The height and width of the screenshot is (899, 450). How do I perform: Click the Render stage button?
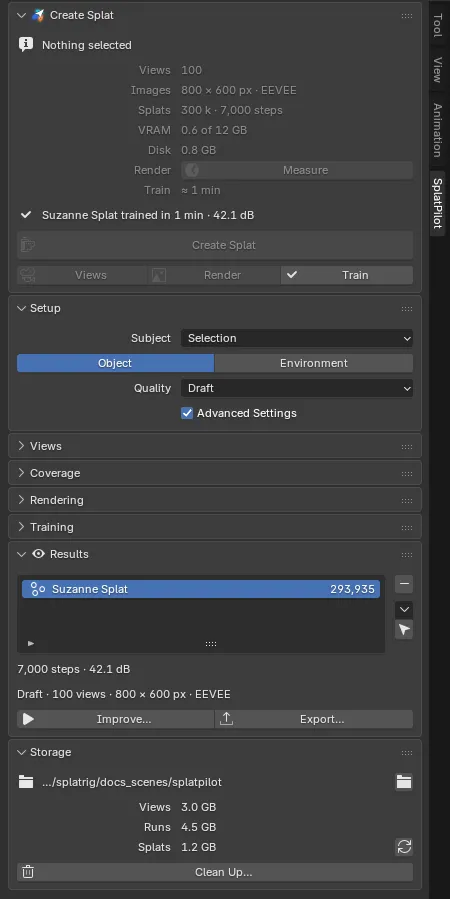click(x=214, y=275)
